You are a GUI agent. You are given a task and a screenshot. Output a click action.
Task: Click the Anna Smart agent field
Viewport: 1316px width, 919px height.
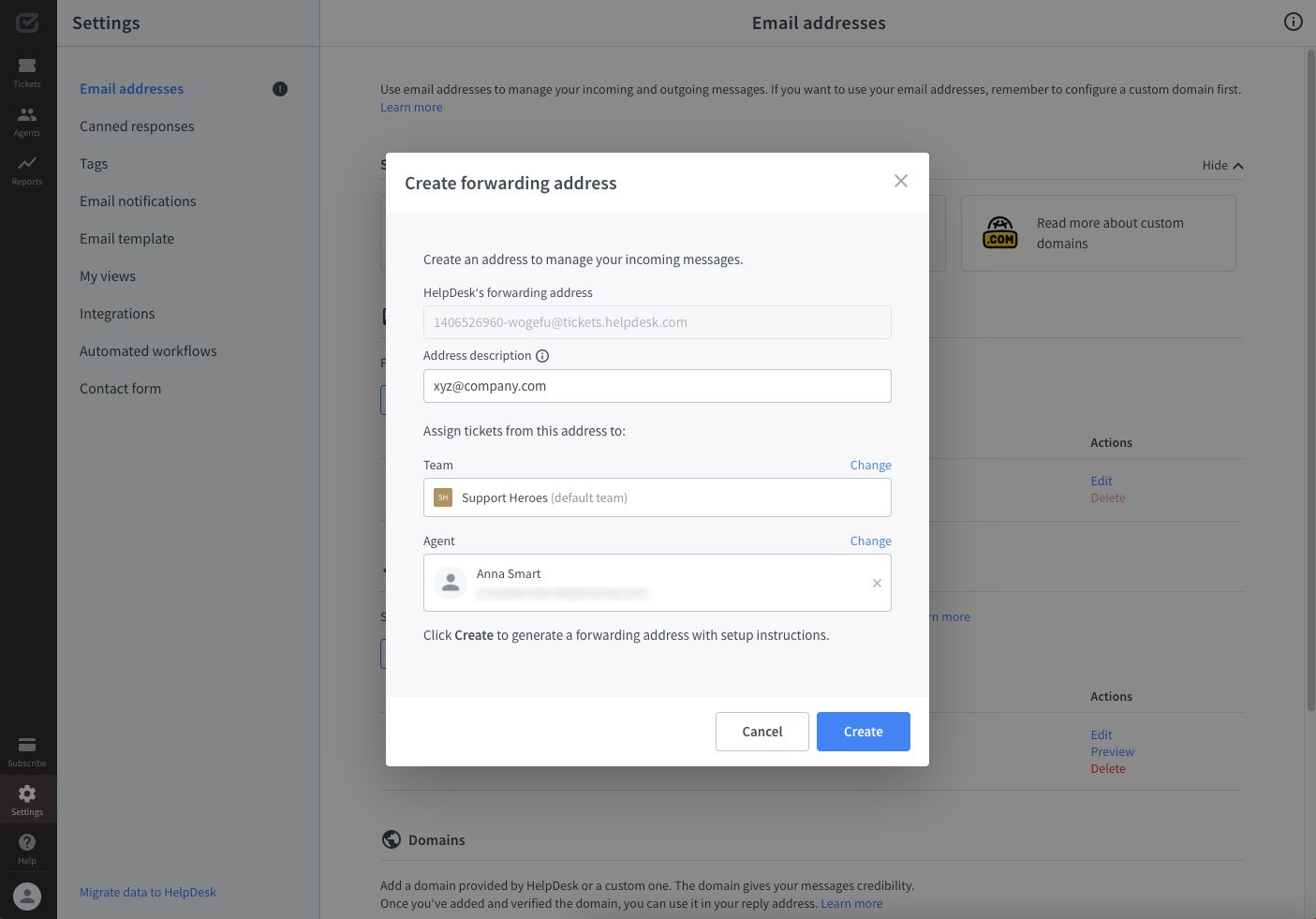tap(657, 583)
